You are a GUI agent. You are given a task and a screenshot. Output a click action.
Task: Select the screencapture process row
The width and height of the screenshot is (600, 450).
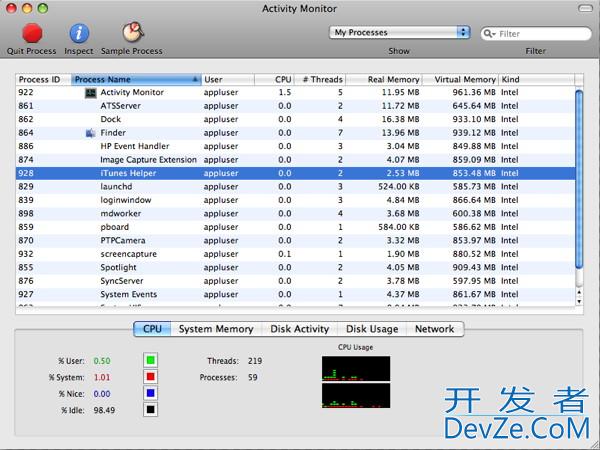click(x=295, y=254)
